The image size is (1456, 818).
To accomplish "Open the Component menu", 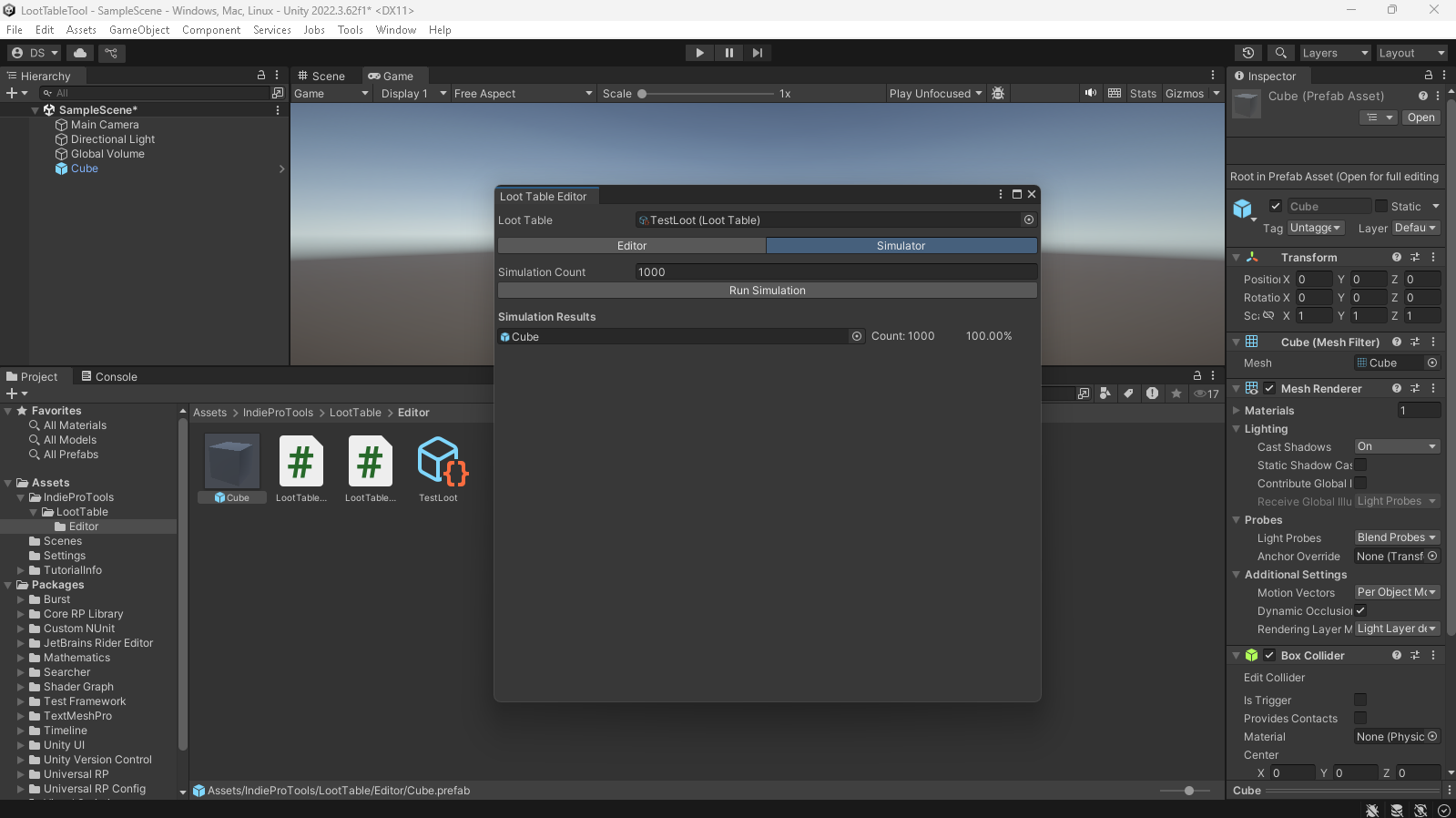I will [x=211, y=30].
